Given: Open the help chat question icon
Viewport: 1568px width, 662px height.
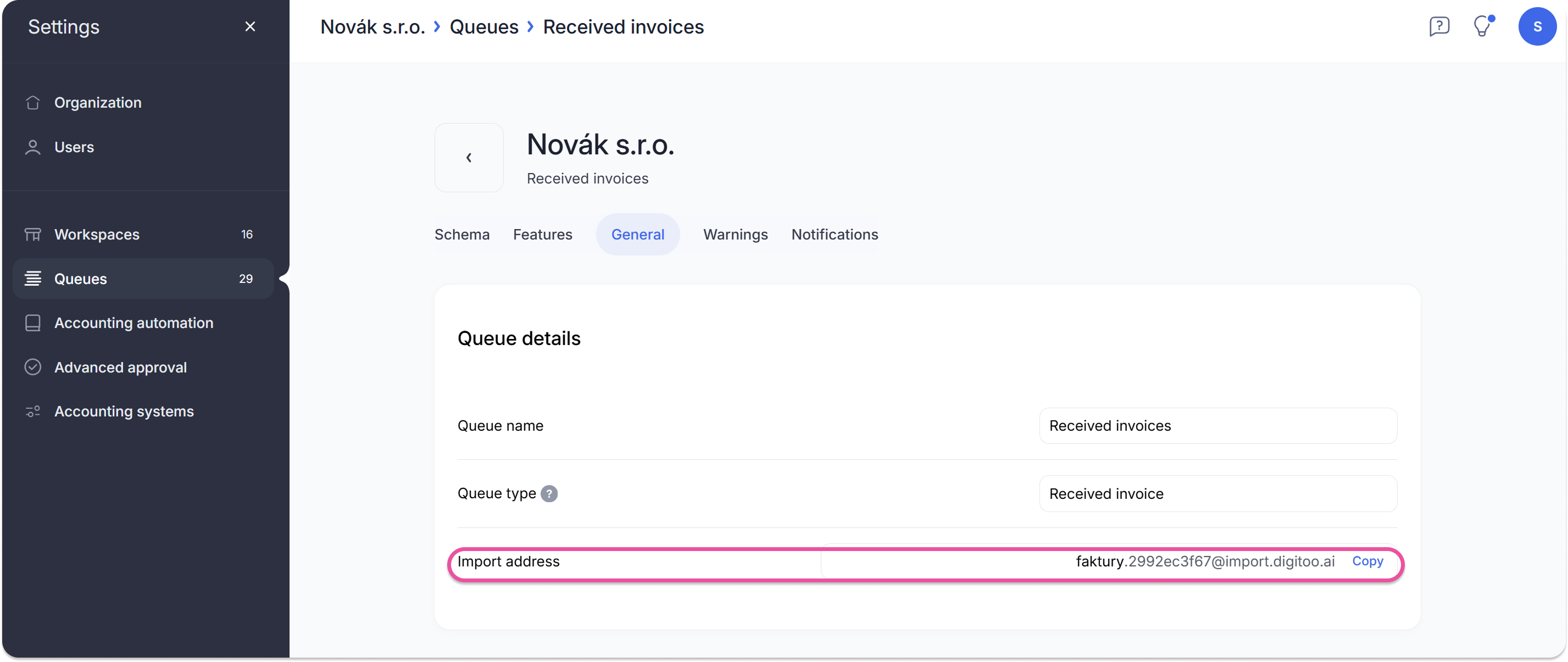Looking at the screenshot, I should click(1439, 27).
